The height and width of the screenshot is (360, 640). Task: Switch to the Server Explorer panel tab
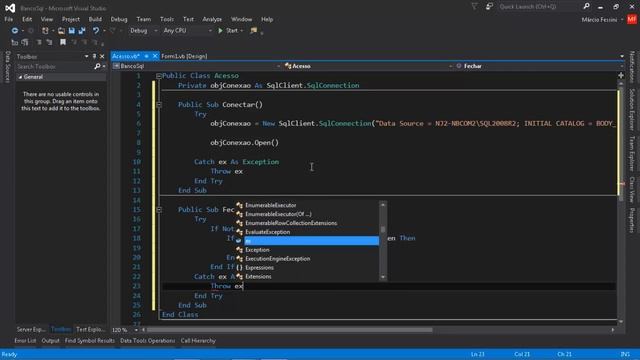(x=31, y=329)
